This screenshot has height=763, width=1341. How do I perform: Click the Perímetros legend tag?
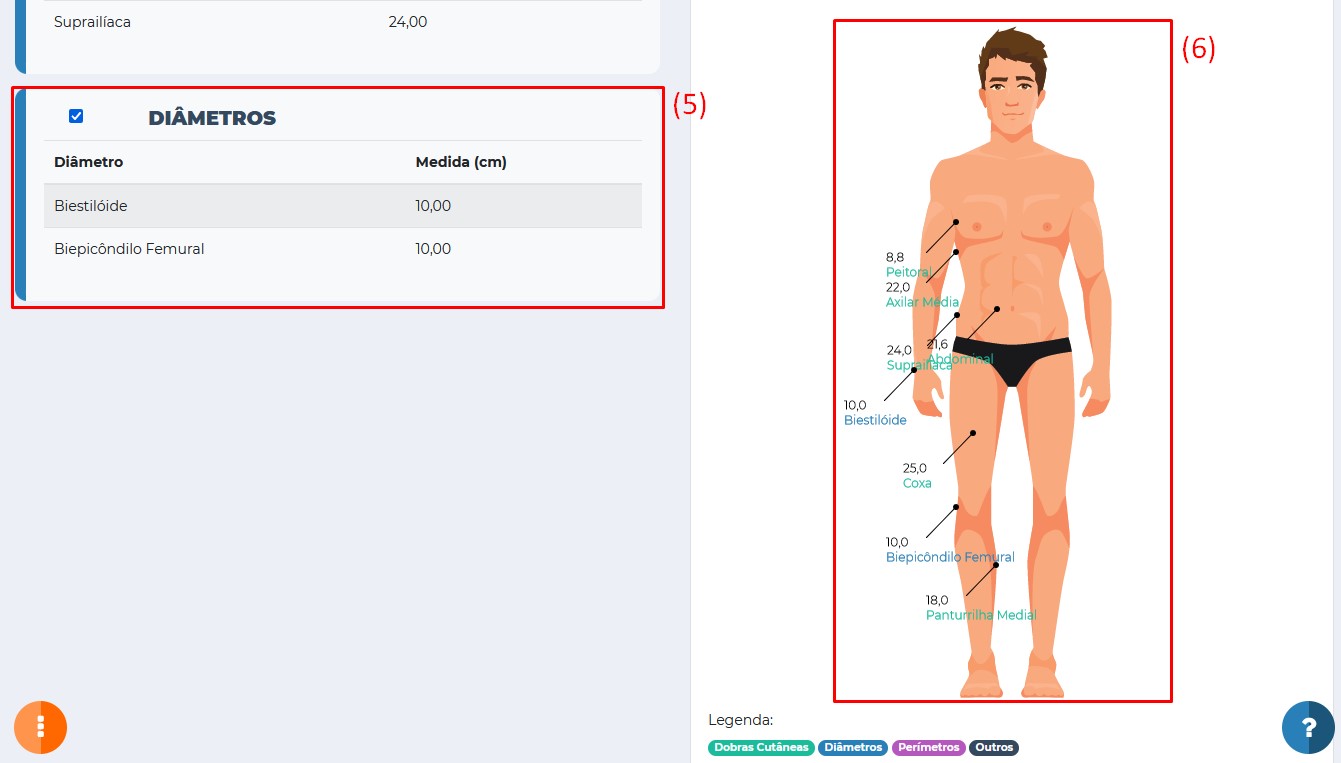coord(929,748)
